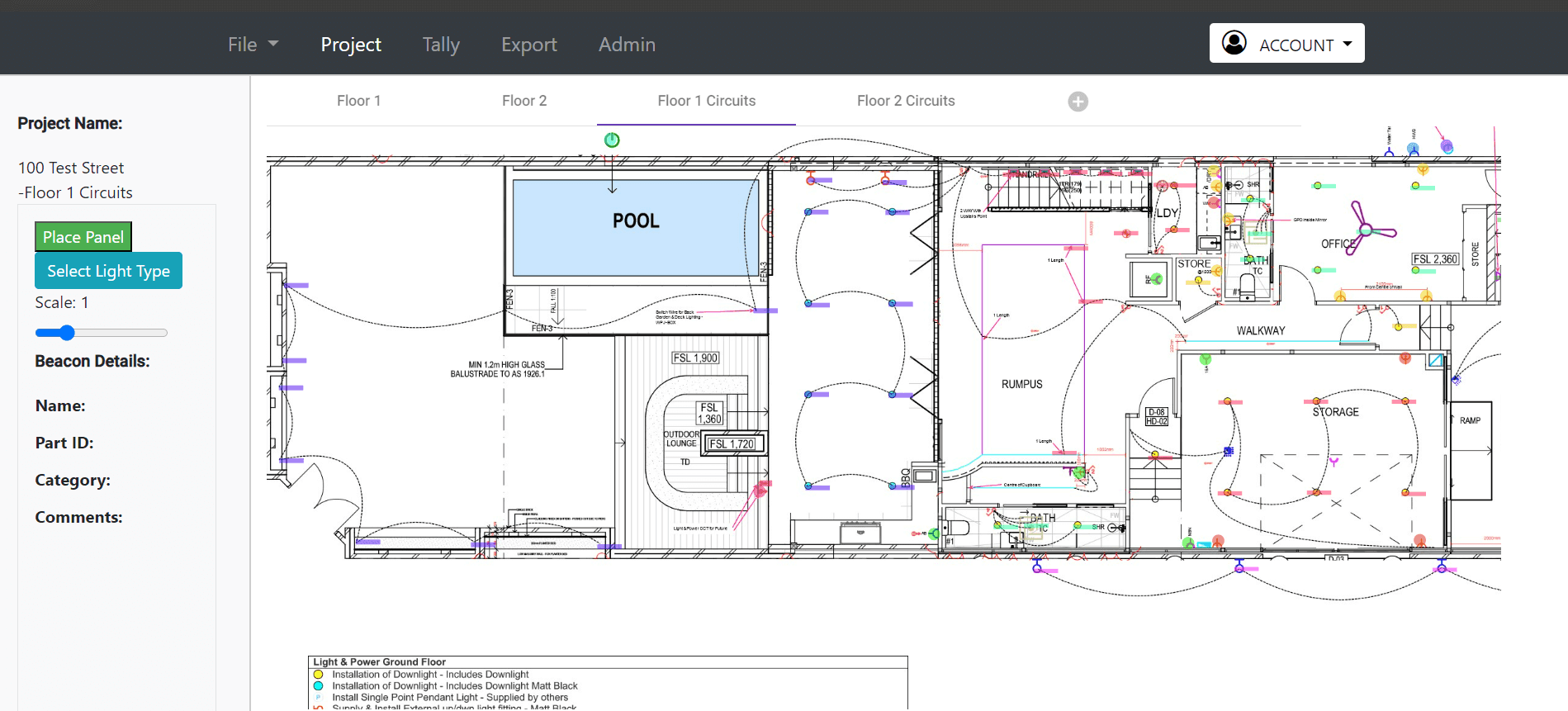Click the green outlet symbol in RF box
The width and height of the screenshot is (1568, 711).
point(1157,280)
